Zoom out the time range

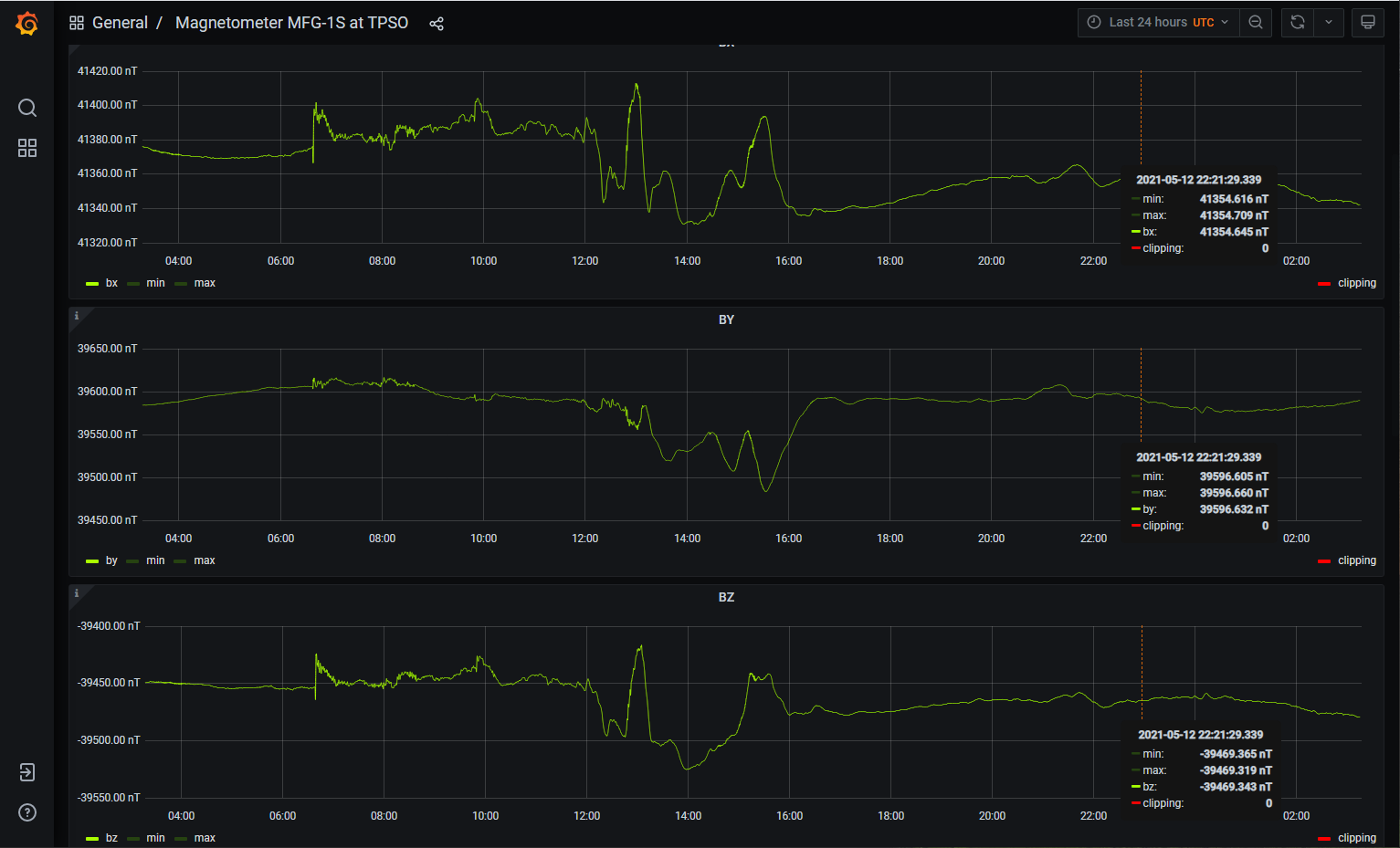[x=1256, y=23]
